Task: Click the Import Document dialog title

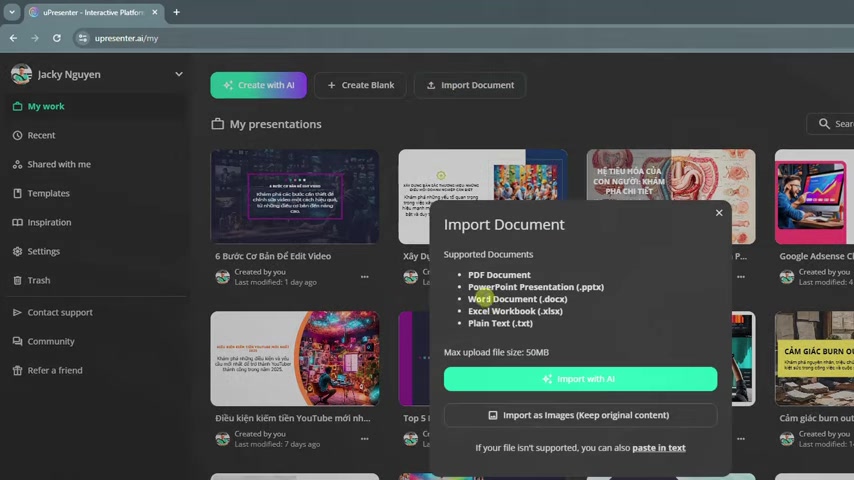Action: click(x=504, y=224)
